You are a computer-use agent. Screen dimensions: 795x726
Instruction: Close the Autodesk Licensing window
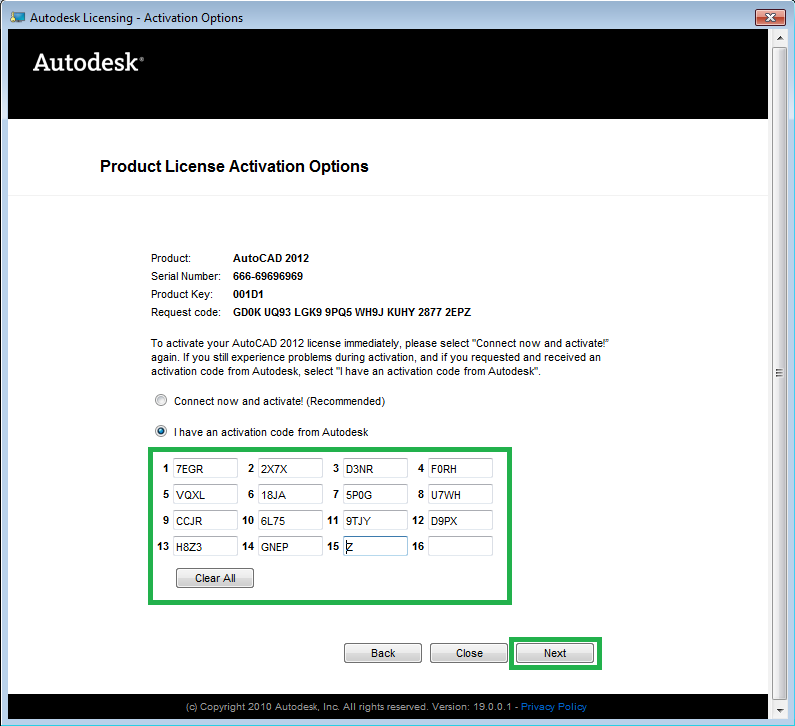tap(770, 17)
